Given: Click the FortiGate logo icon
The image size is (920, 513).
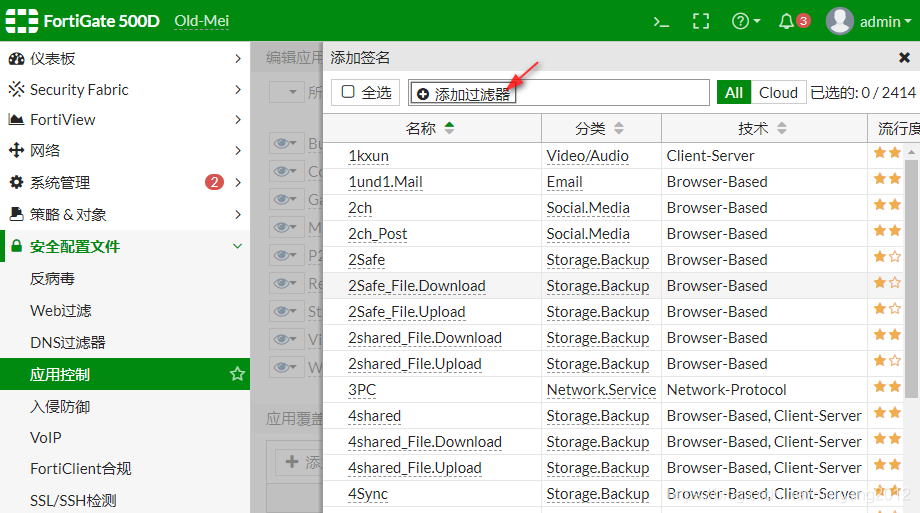Looking at the screenshot, I should 22,21.
